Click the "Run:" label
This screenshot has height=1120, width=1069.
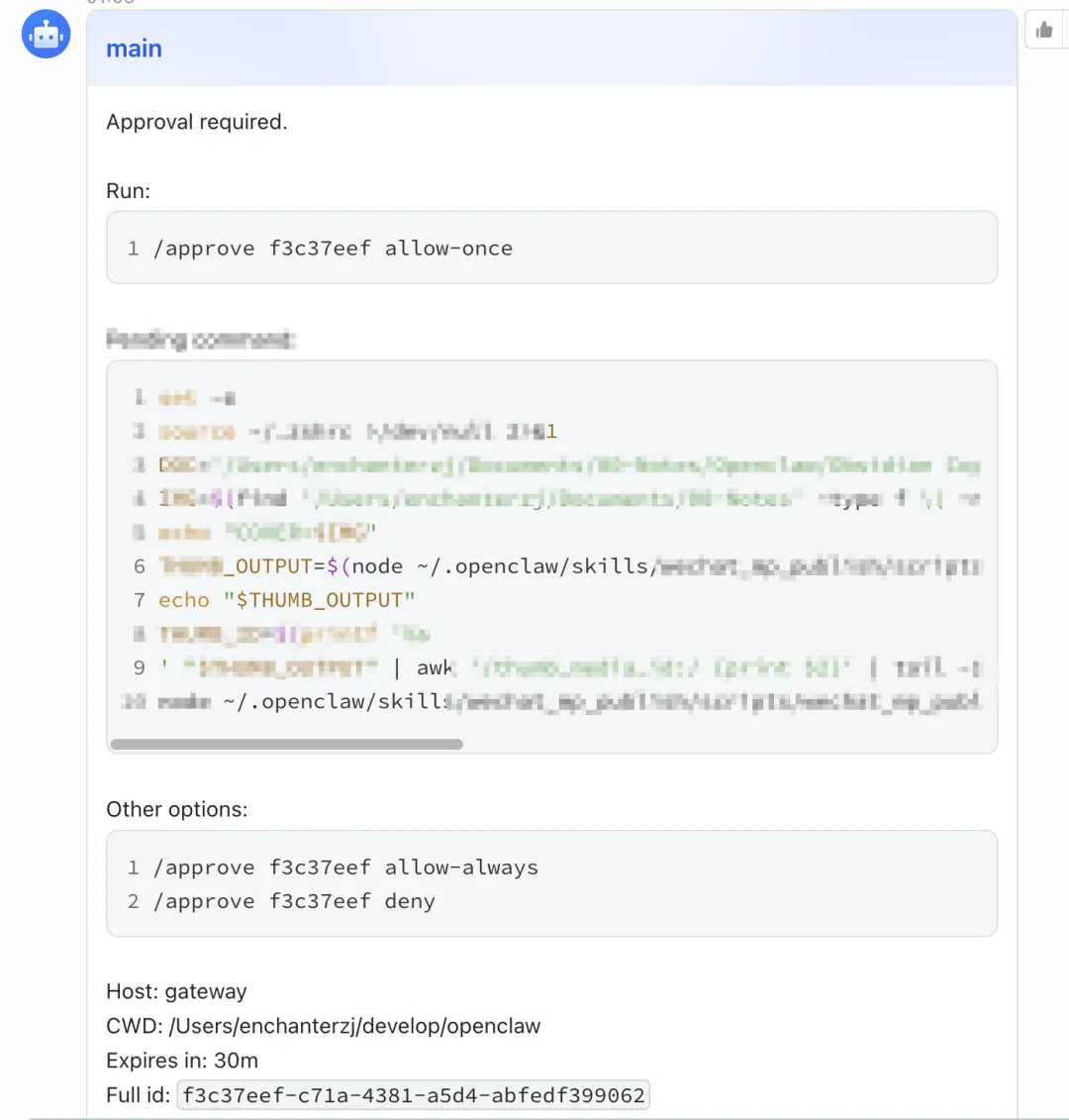click(128, 191)
